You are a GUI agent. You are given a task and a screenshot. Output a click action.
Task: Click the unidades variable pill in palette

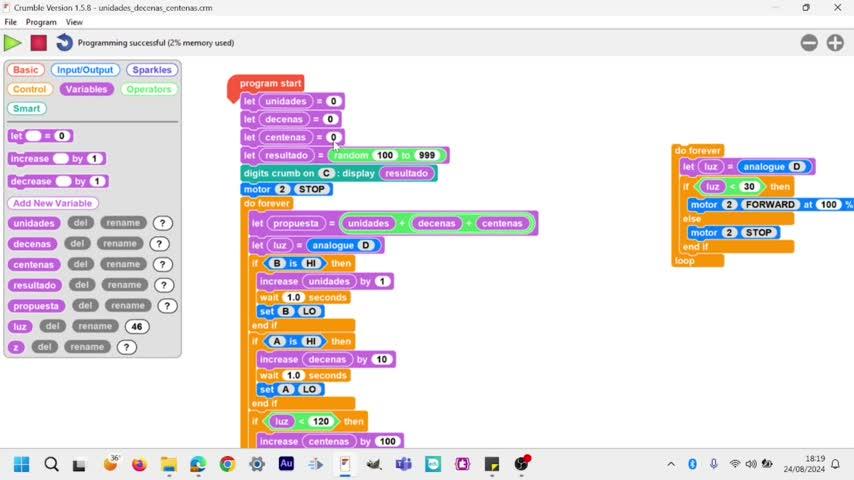[x=34, y=223]
